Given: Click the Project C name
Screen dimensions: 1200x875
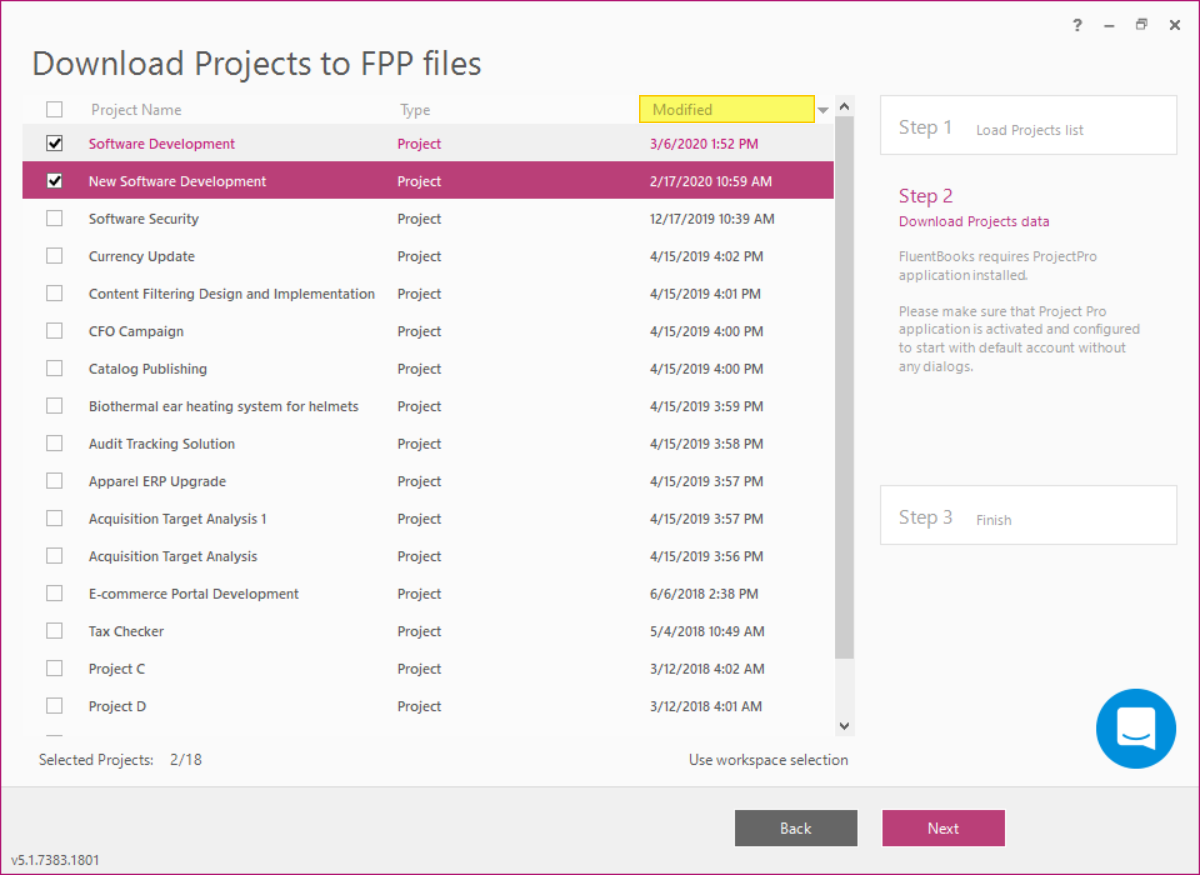Looking at the screenshot, I should 117,669.
